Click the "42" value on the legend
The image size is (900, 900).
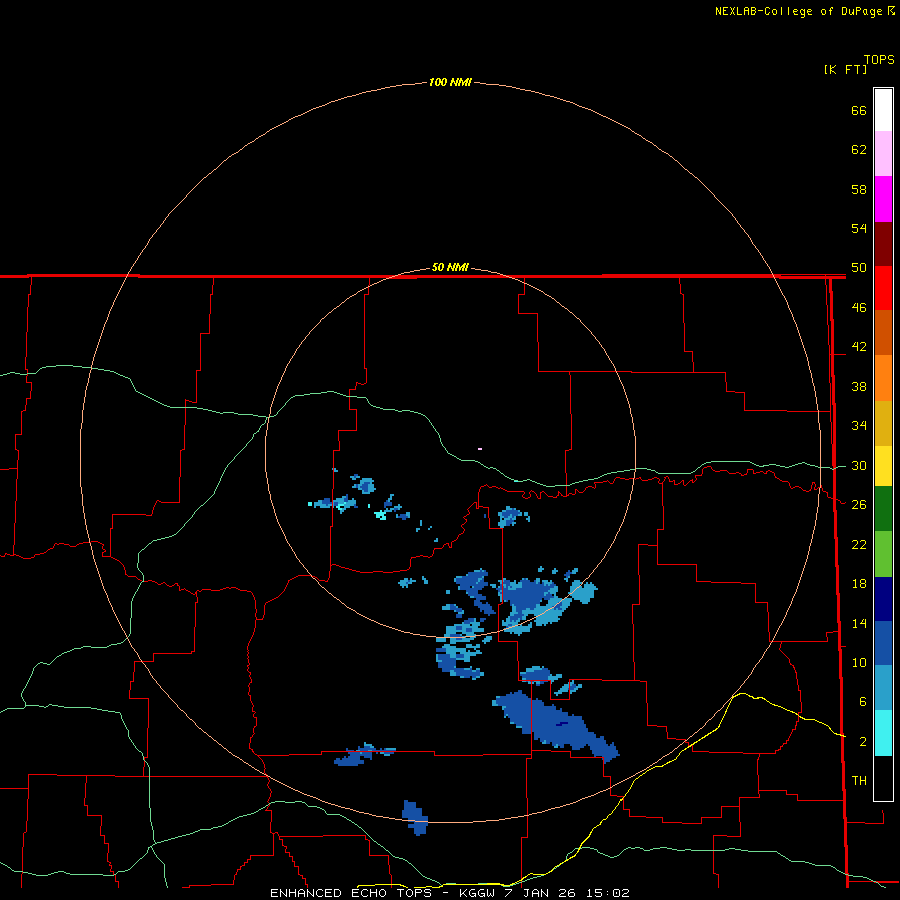coord(859,346)
